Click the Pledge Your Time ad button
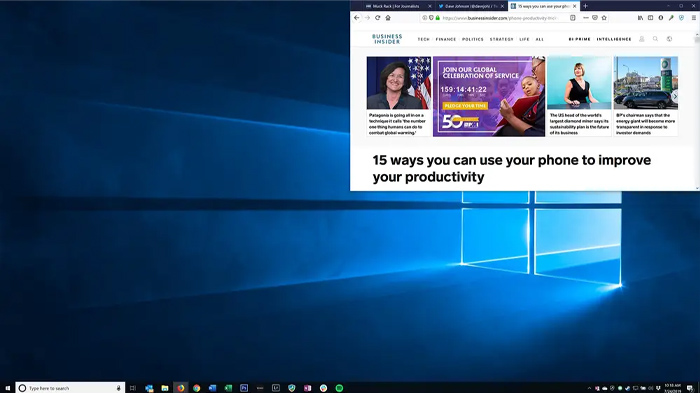Image resolution: width=700 pixels, height=393 pixels. [465, 106]
